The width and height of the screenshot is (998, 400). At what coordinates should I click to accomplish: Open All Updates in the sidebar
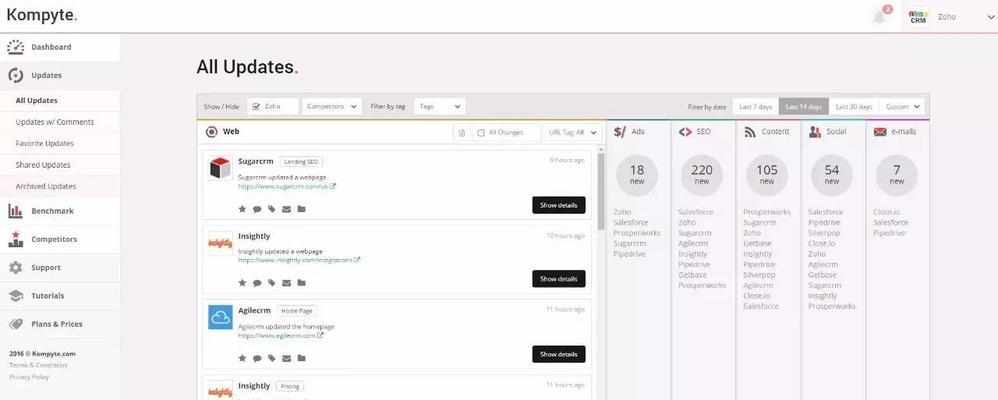point(60,101)
